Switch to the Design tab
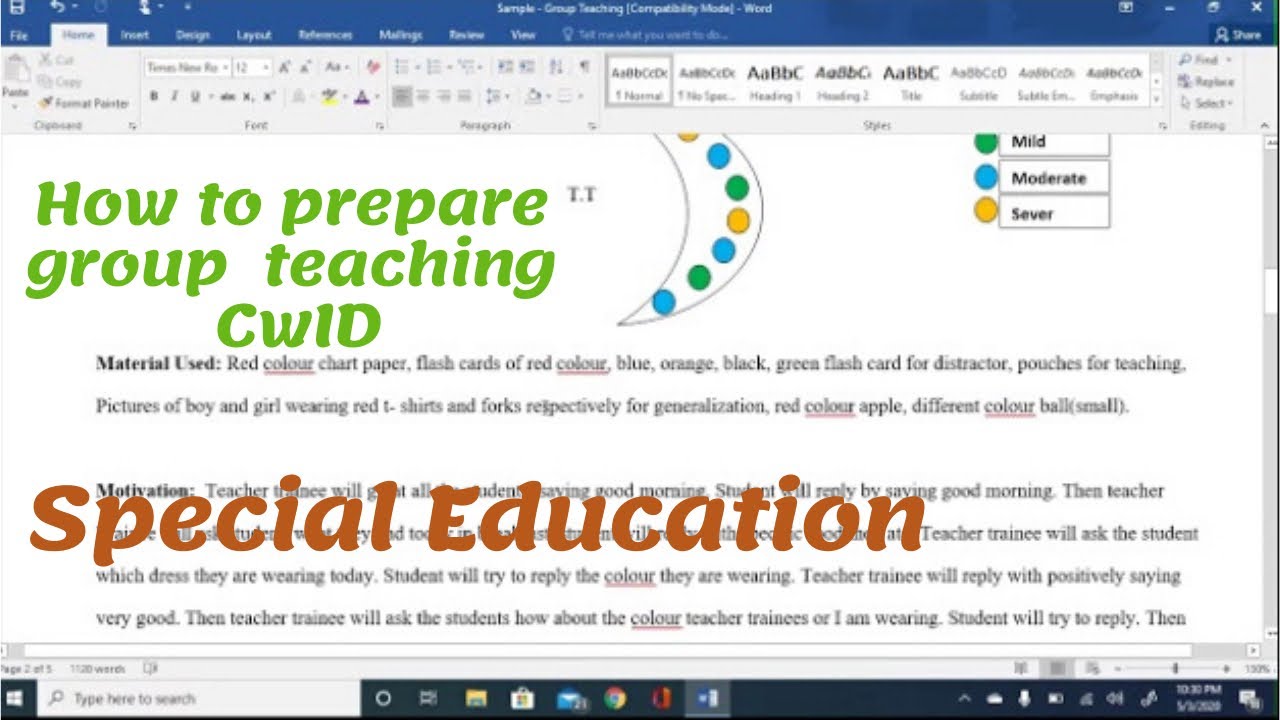This screenshot has height=720, width=1280. click(x=192, y=34)
